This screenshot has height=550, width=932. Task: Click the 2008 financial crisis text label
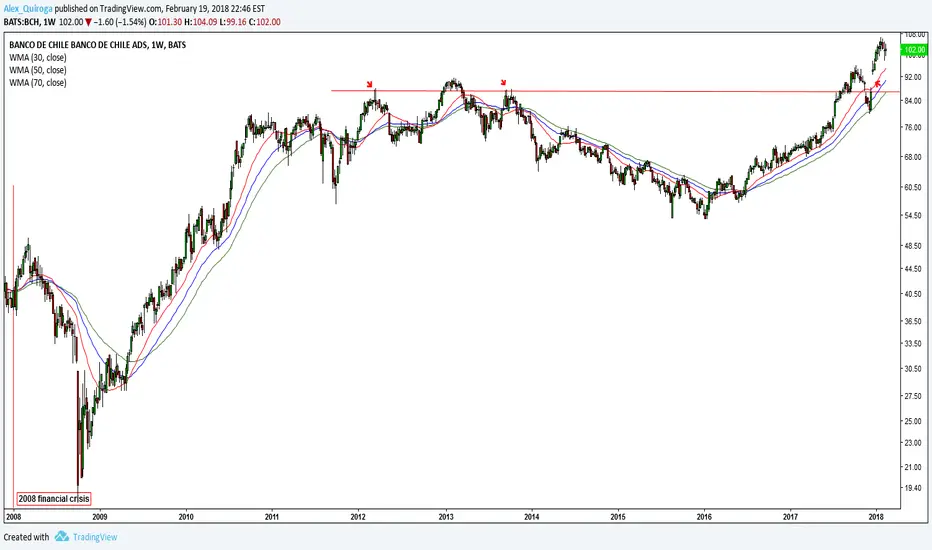[x=54, y=498]
